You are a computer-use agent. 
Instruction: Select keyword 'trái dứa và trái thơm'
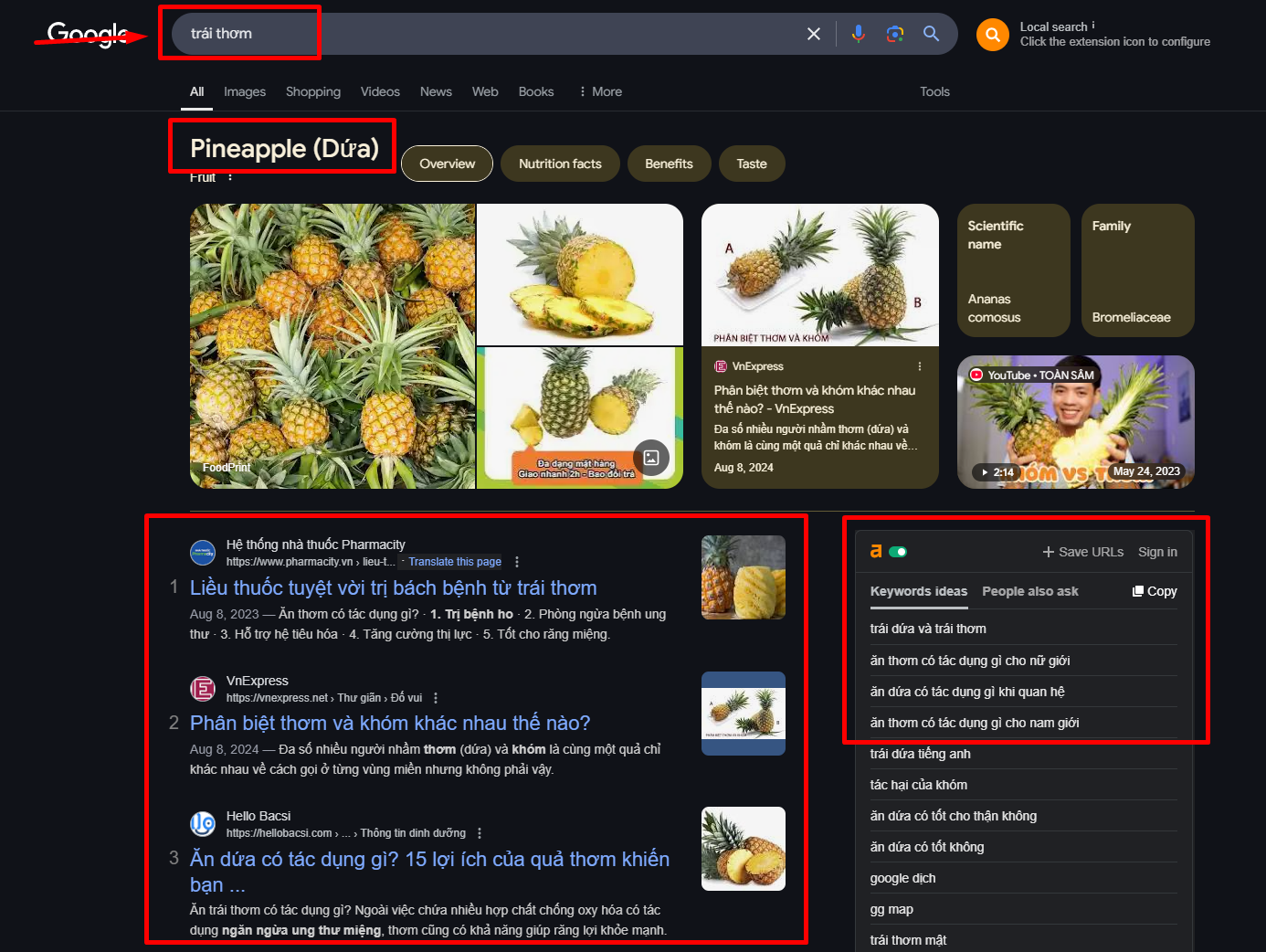928,629
